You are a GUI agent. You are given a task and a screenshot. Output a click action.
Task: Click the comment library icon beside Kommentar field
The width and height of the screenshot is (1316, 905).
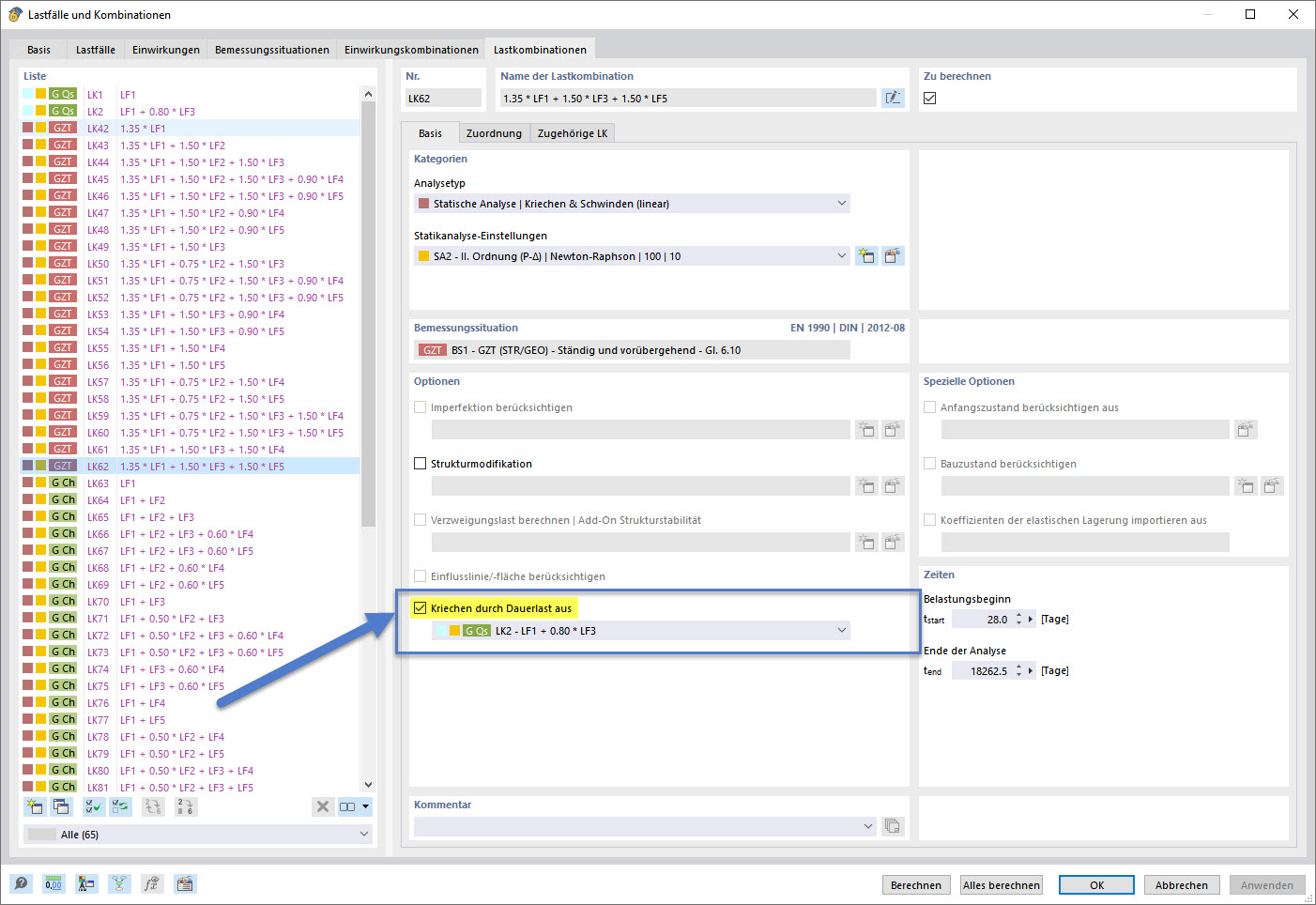click(x=893, y=826)
